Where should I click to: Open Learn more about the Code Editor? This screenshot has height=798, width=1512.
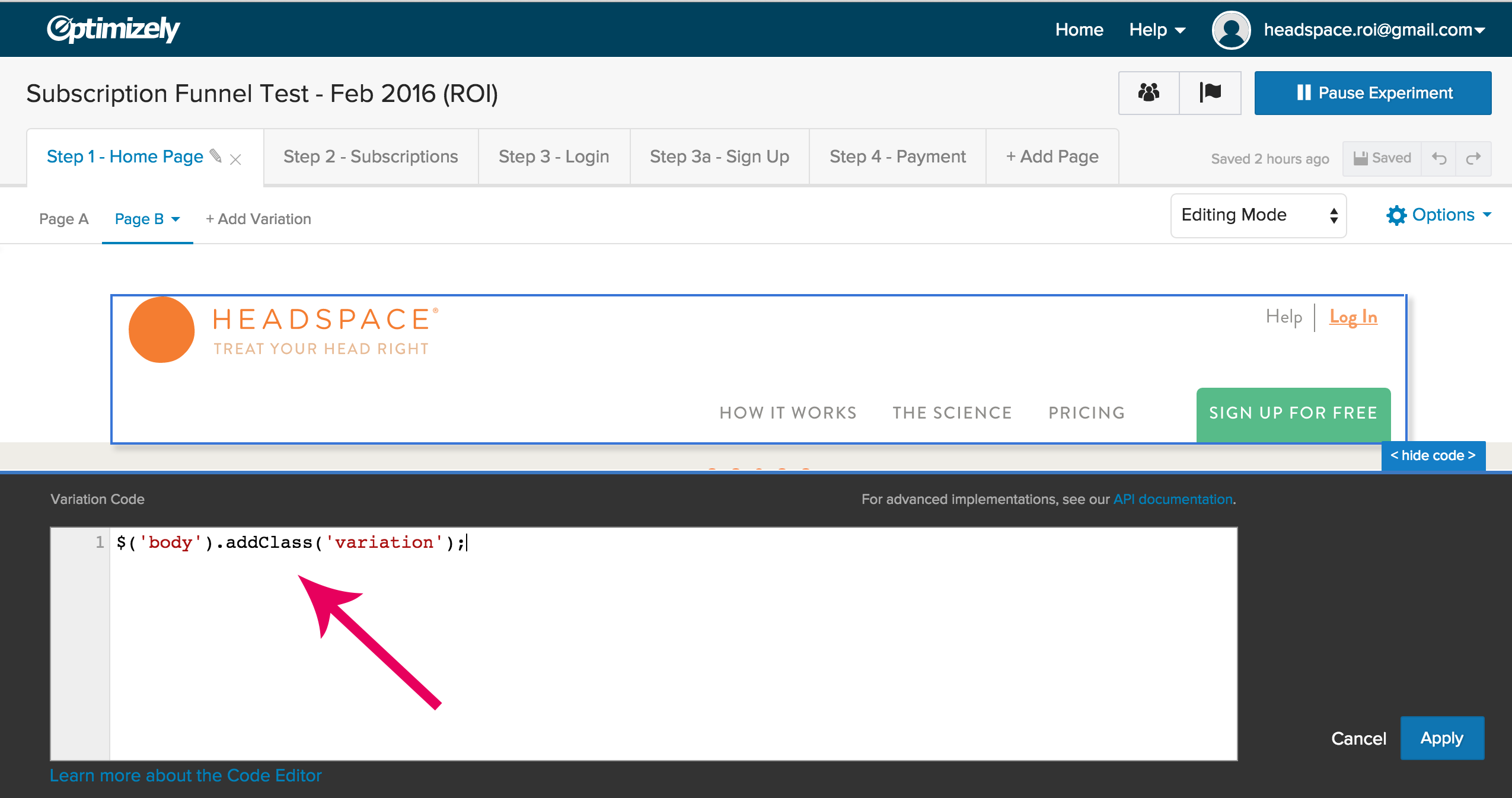(185, 775)
